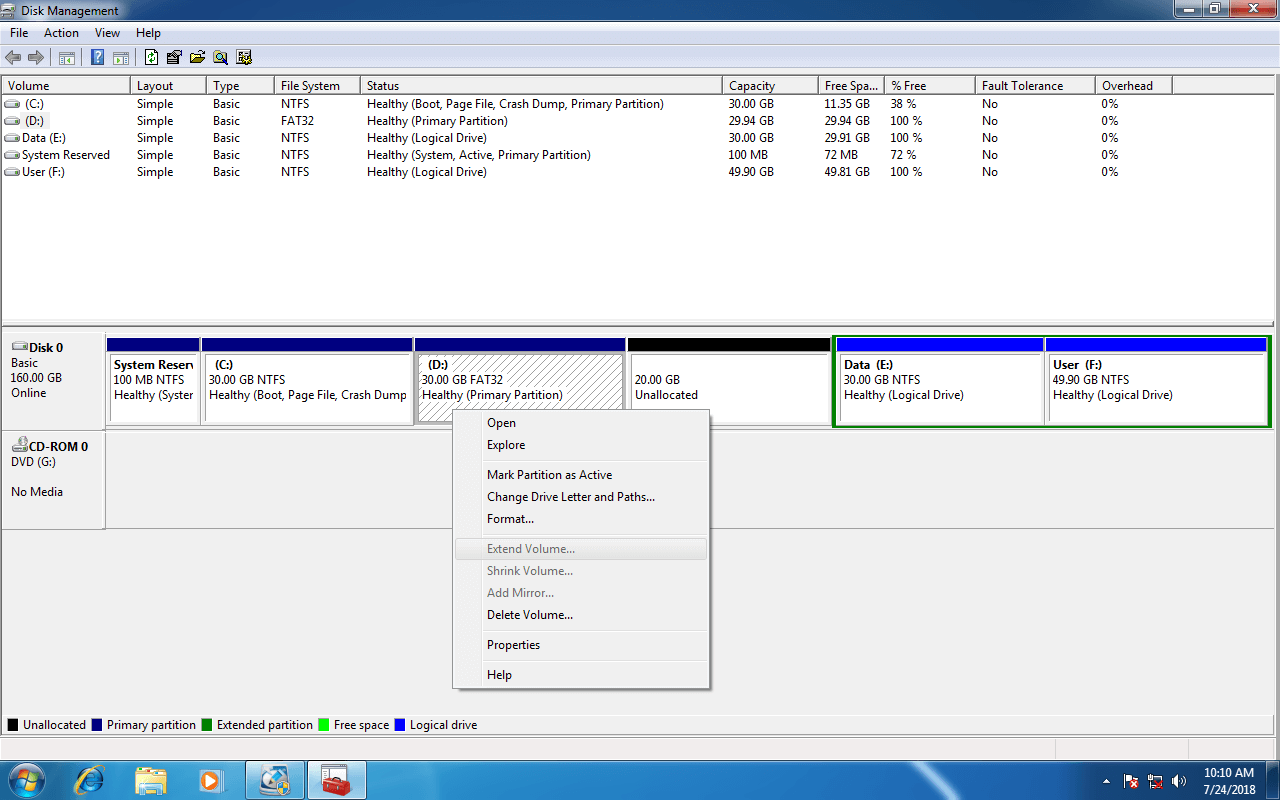Expand hidden icons in the system tray
The height and width of the screenshot is (800, 1280).
coord(1106,780)
